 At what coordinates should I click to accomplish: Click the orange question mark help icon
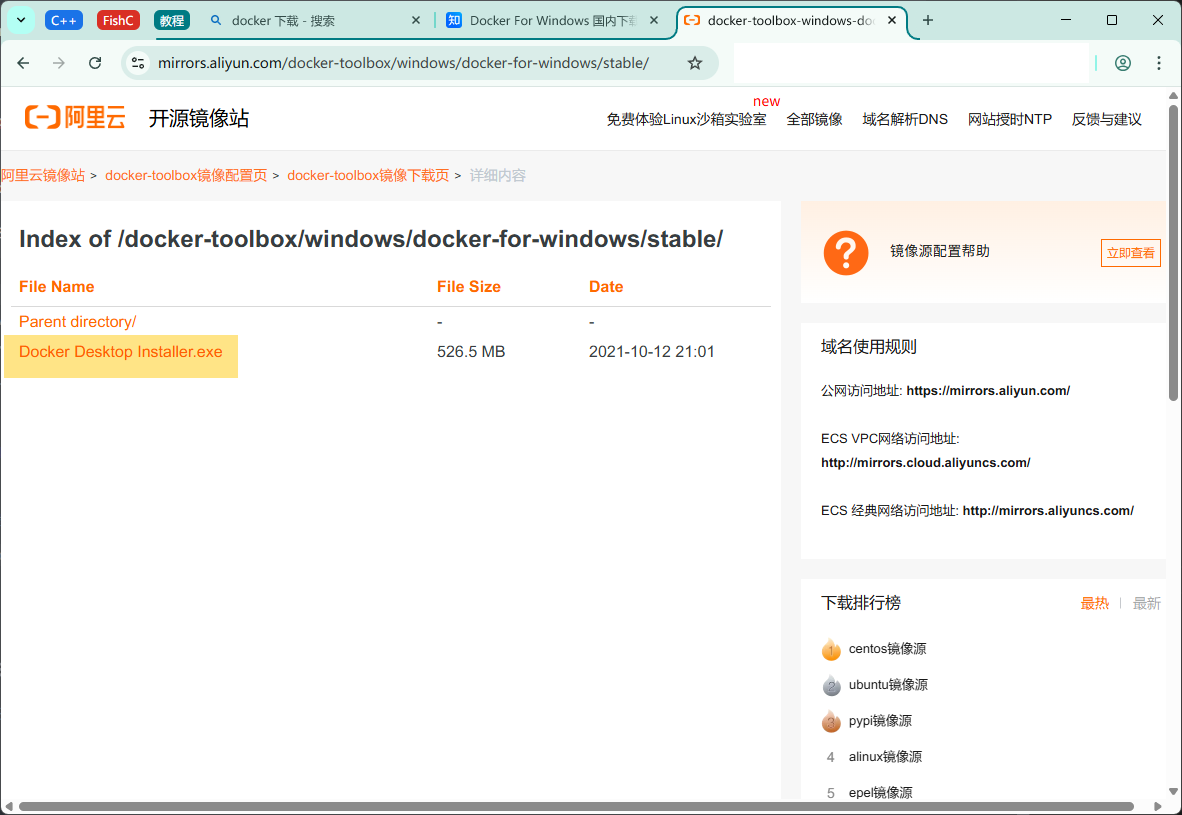tap(846, 253)
